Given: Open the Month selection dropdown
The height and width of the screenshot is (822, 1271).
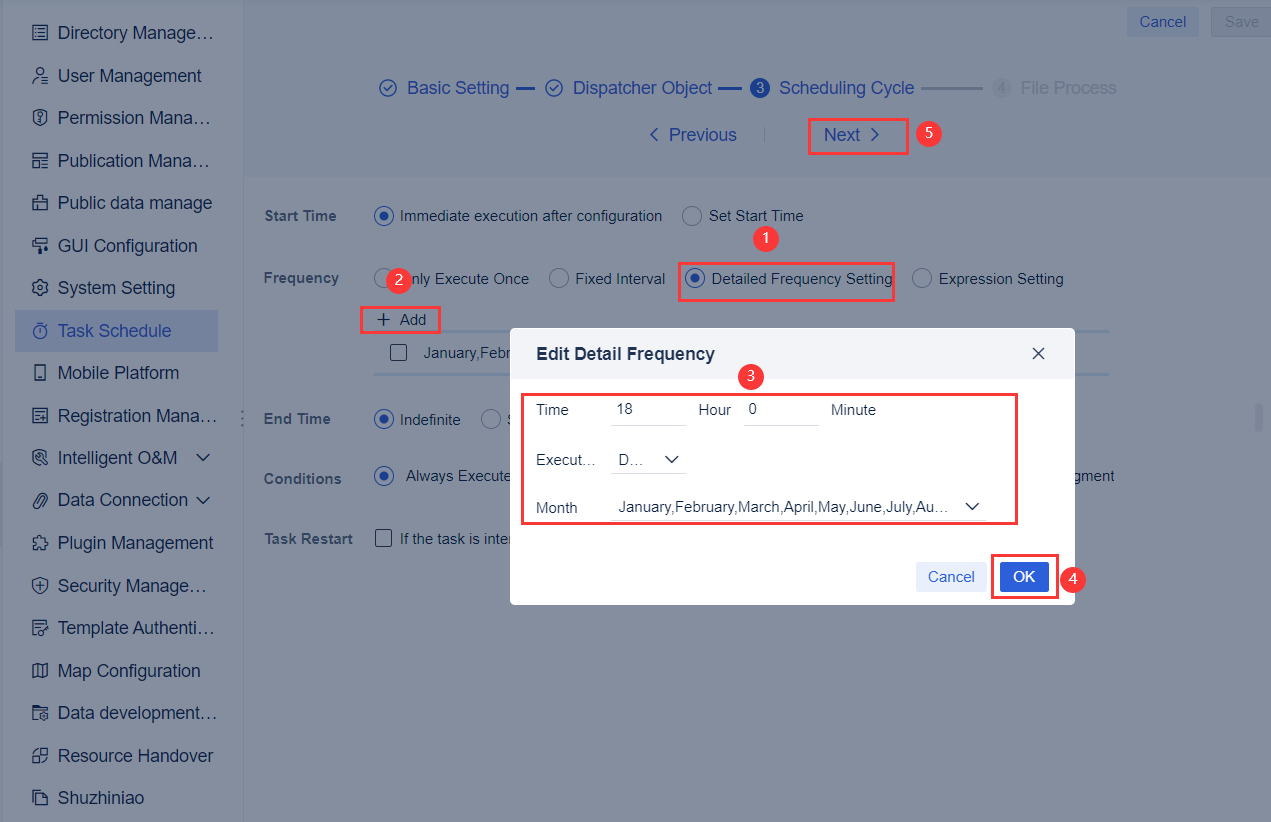Looking at the screenshot, I should (971, 506).
